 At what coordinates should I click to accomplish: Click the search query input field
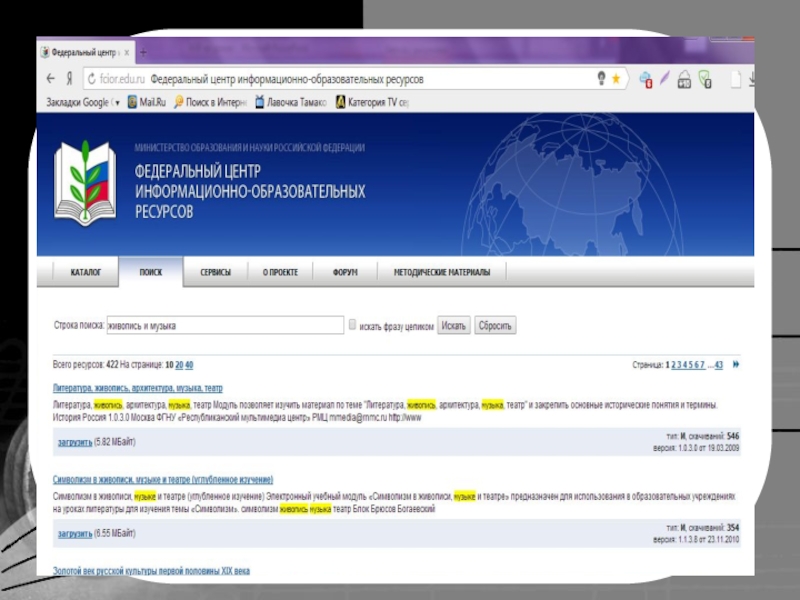[x=224, y=325]
